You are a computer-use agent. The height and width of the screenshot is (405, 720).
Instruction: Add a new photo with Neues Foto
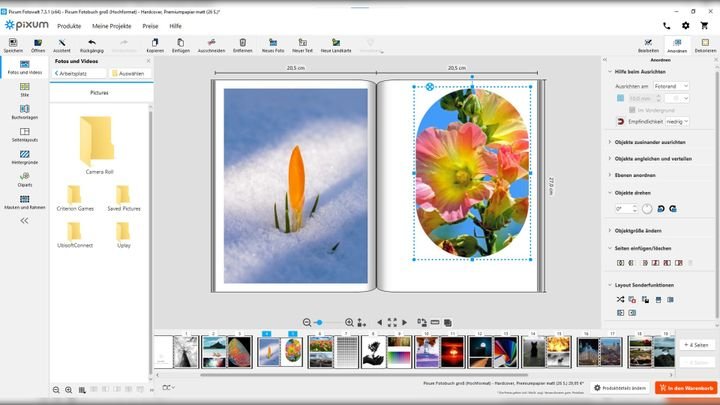click(273, 42)
